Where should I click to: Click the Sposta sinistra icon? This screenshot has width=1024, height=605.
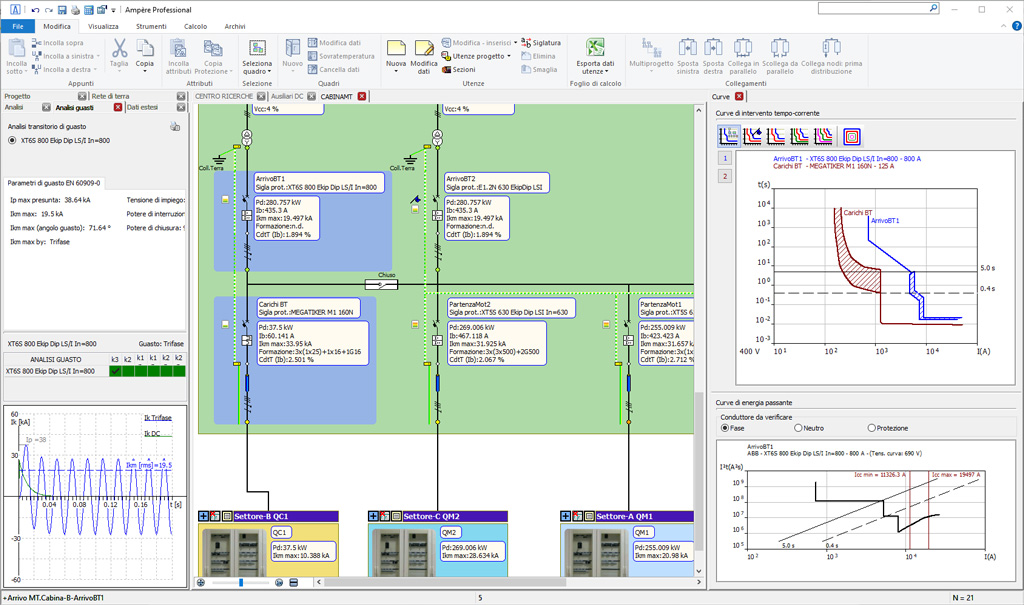coord(688,48)
